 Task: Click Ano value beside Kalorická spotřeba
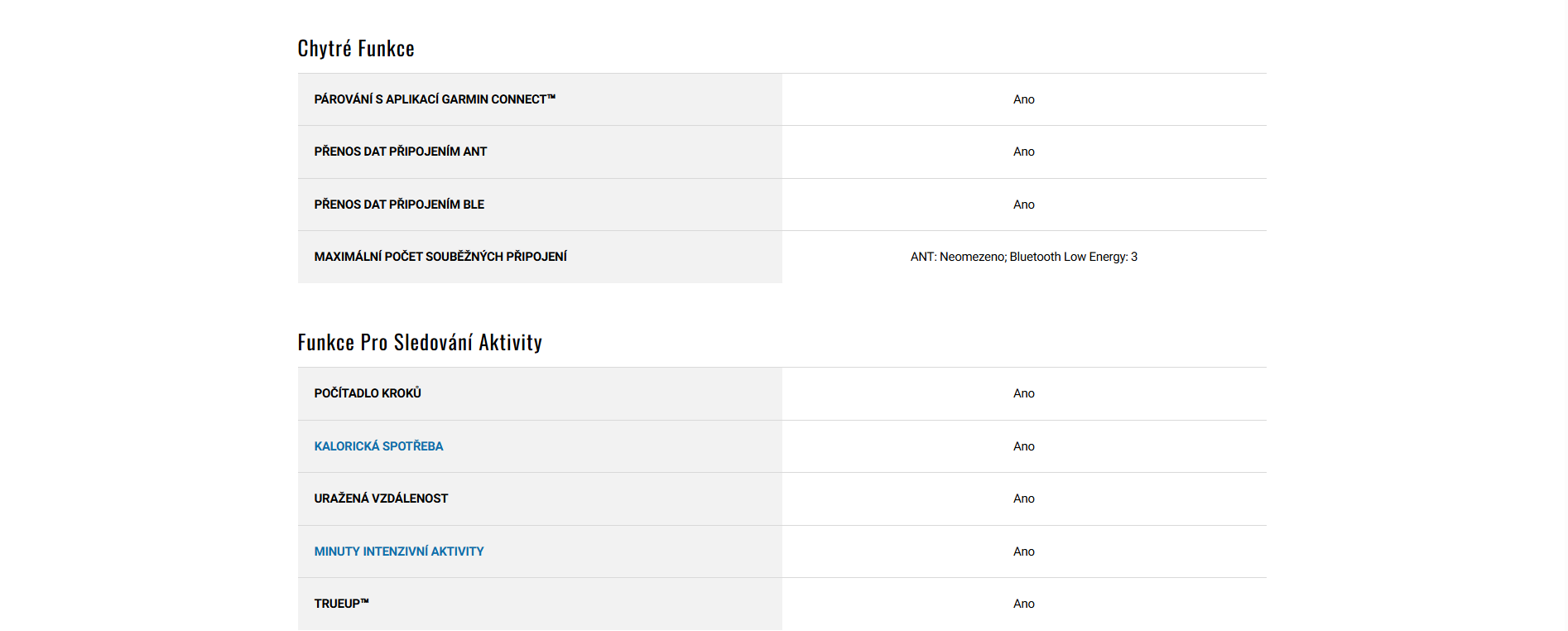click(1023, 446)
